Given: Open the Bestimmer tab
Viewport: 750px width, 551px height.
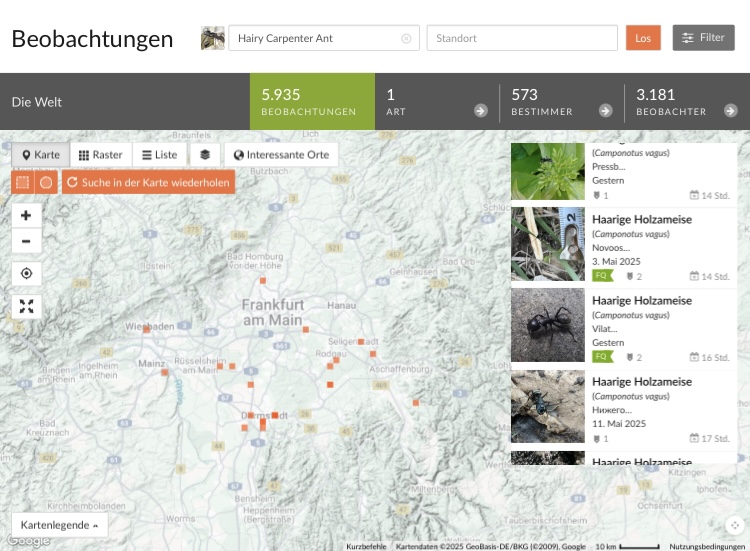Looking at the screenshot, I should [561, 102].
